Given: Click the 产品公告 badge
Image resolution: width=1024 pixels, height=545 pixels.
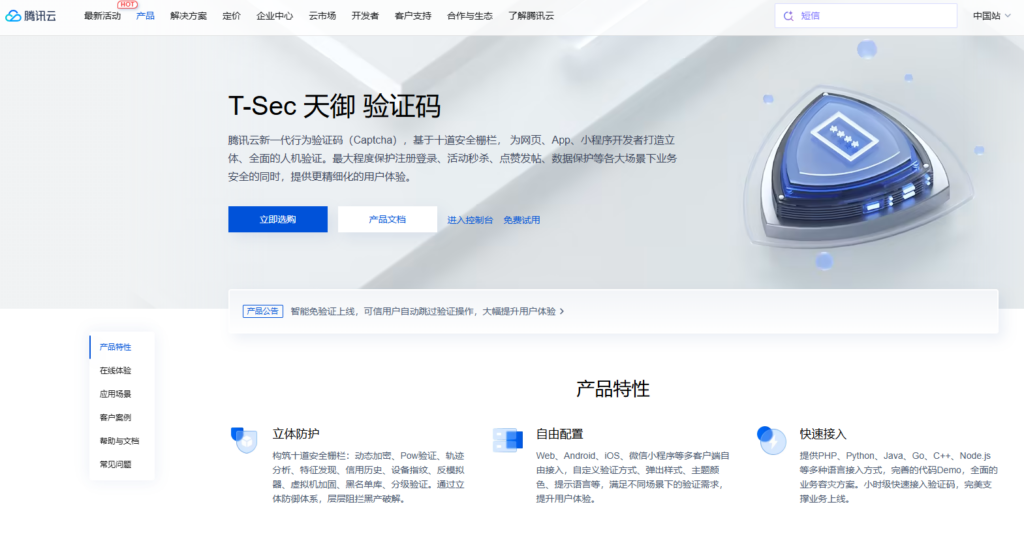Looking at the screenshot, I should (263, 311).
